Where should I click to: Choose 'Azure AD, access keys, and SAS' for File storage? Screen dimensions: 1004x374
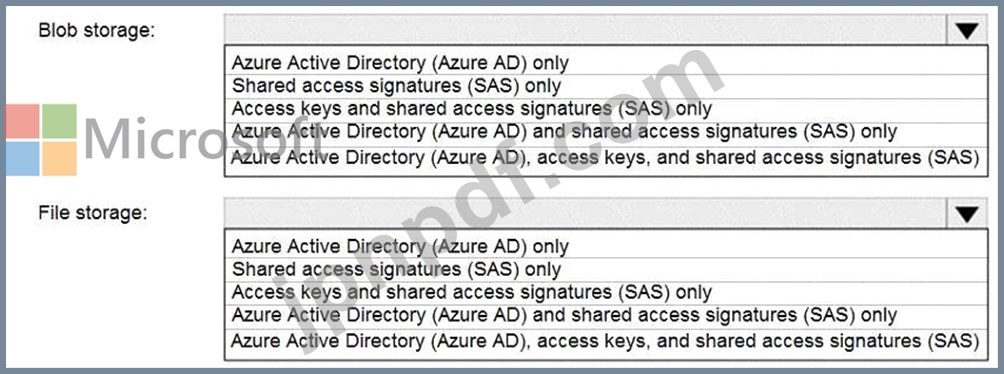click(x=606, y=341)
